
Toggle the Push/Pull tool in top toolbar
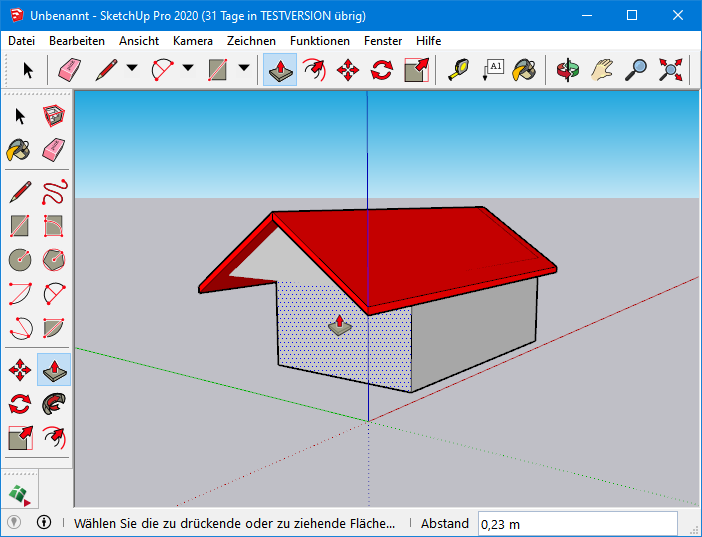(280, 70)
